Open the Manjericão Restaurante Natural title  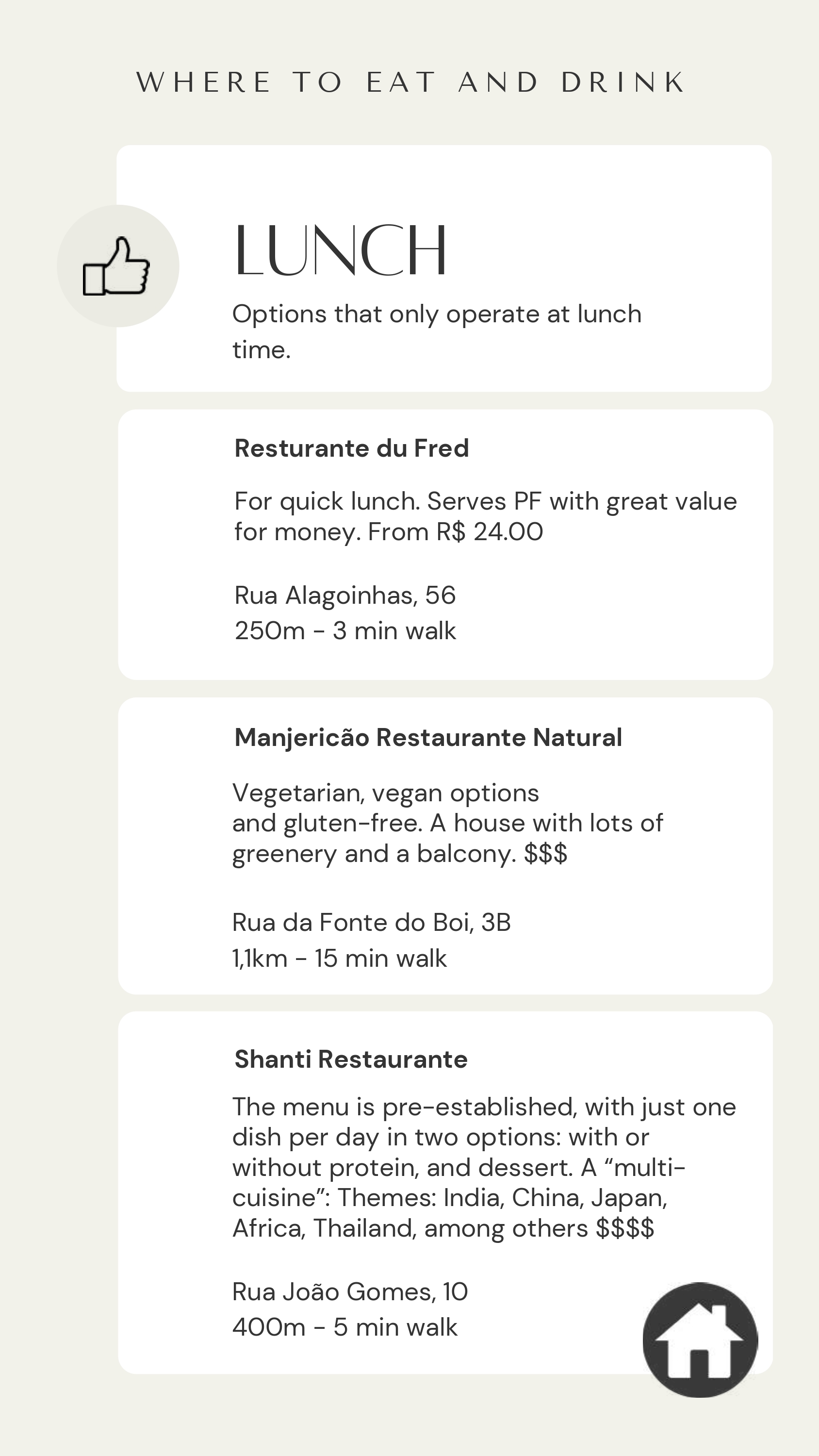[428, 738]
